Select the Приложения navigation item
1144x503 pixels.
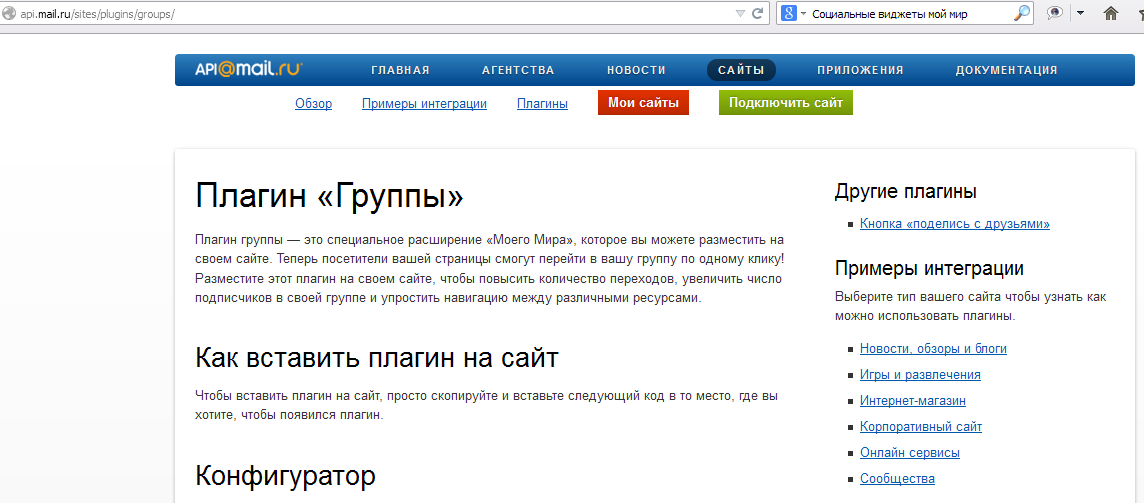click(x=860, y=70)
